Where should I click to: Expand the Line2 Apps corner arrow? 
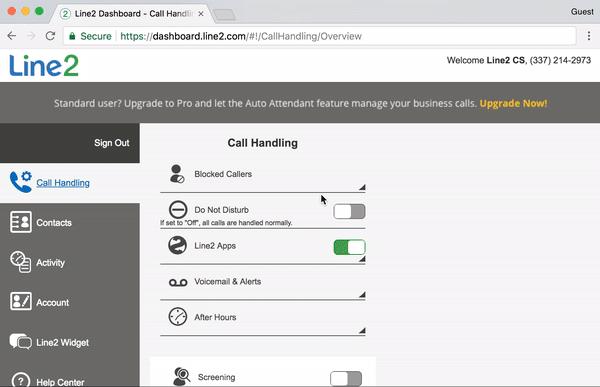click(x=362, y=259)
